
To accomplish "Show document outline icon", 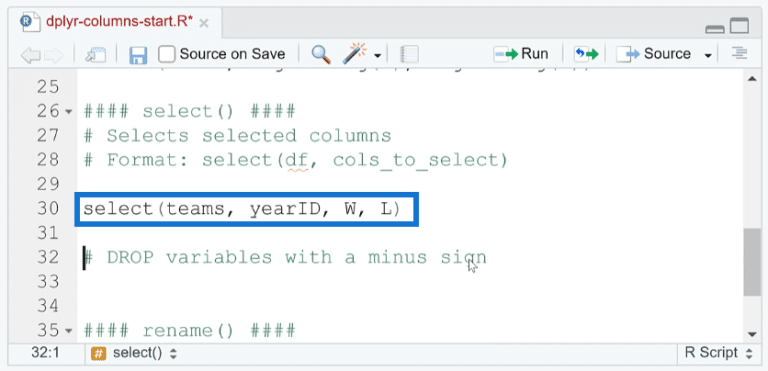I will coord(739,53).
